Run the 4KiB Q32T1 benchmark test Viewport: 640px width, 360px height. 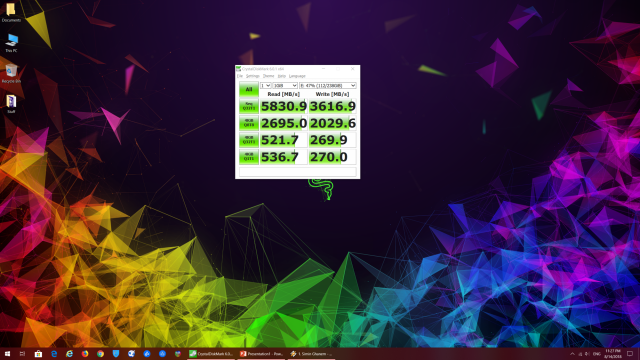249,140
